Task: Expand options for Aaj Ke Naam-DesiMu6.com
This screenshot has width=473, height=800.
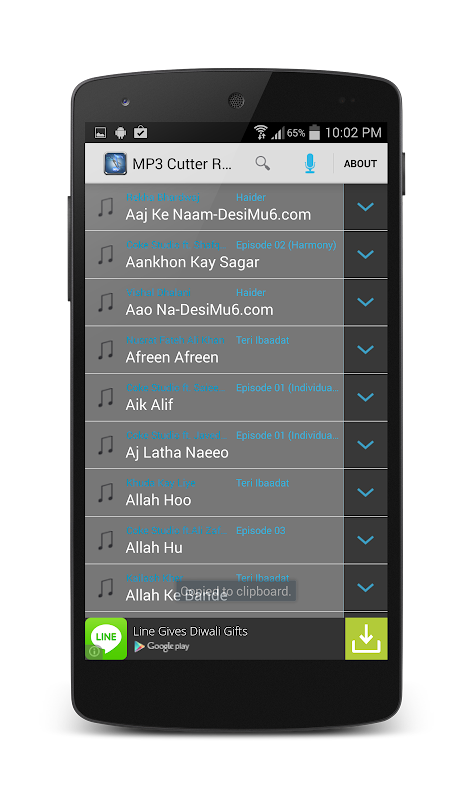Action: pyautogui.click(x=365, y=207)
